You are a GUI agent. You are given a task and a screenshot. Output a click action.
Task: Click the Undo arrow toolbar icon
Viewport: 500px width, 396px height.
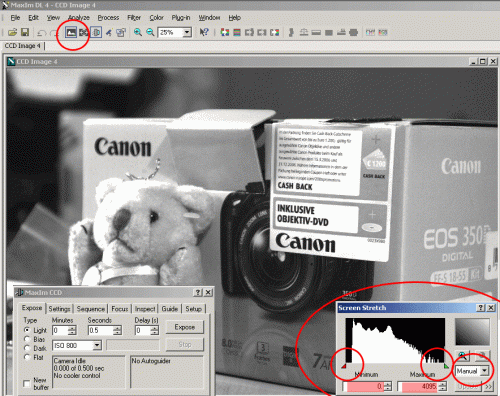click(x=41, y=33)
